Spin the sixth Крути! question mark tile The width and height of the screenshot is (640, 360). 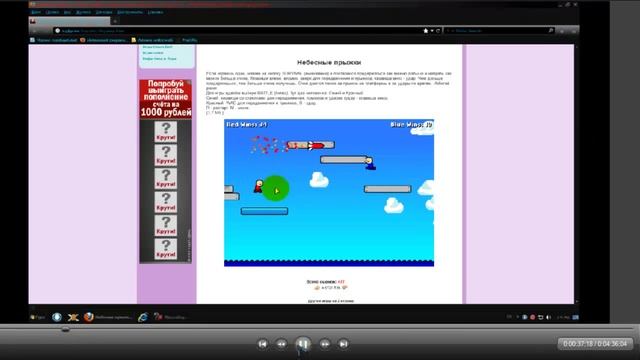tap(166, 249)
